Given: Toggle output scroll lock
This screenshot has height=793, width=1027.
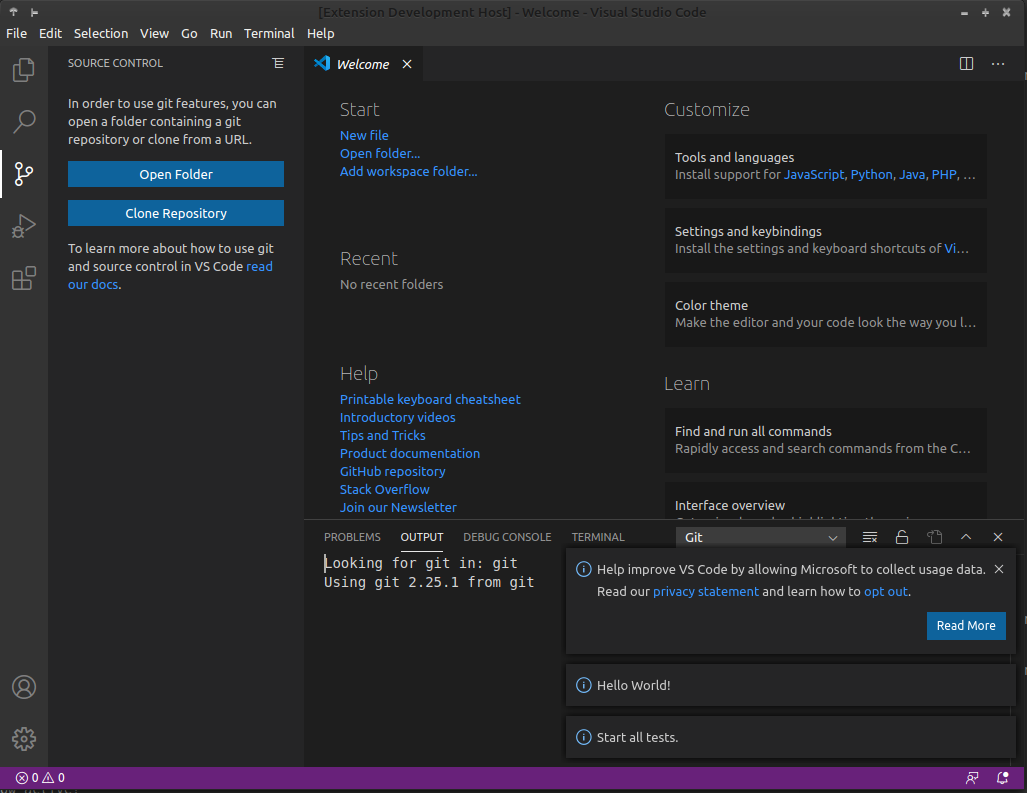Looking at the screenshot, I should pyautogui.click(x=902, y=537).
